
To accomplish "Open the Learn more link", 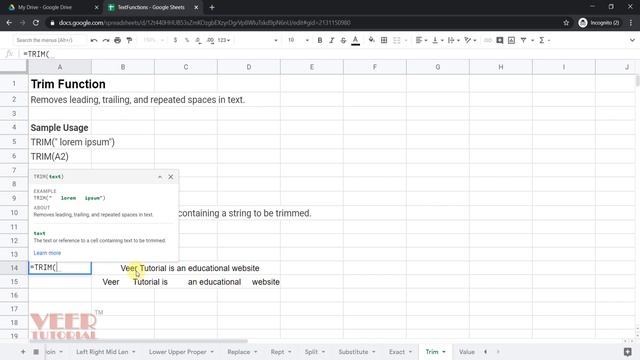I will pyautogui.click(x=47, y=253).
